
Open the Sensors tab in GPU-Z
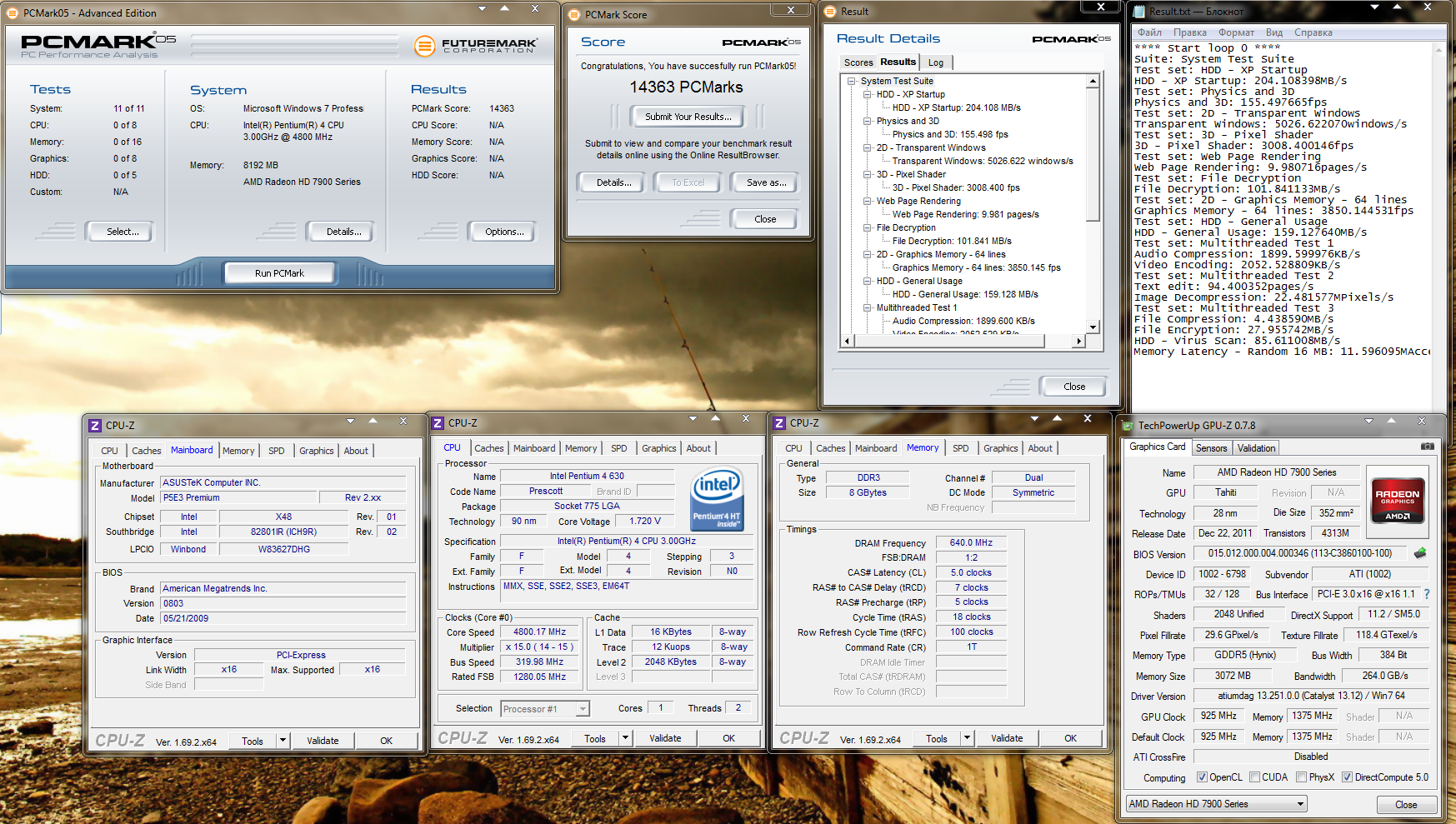pos(1211,448)
